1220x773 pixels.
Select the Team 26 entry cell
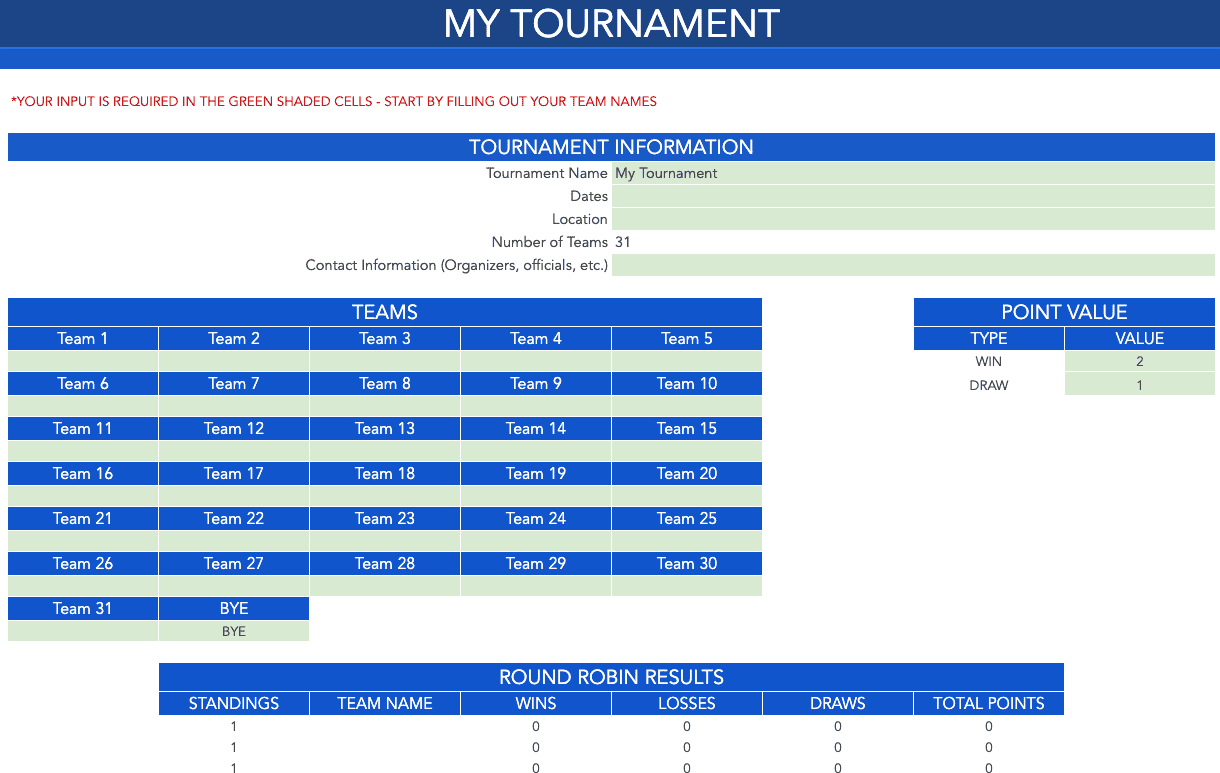(x=82, y=585)
